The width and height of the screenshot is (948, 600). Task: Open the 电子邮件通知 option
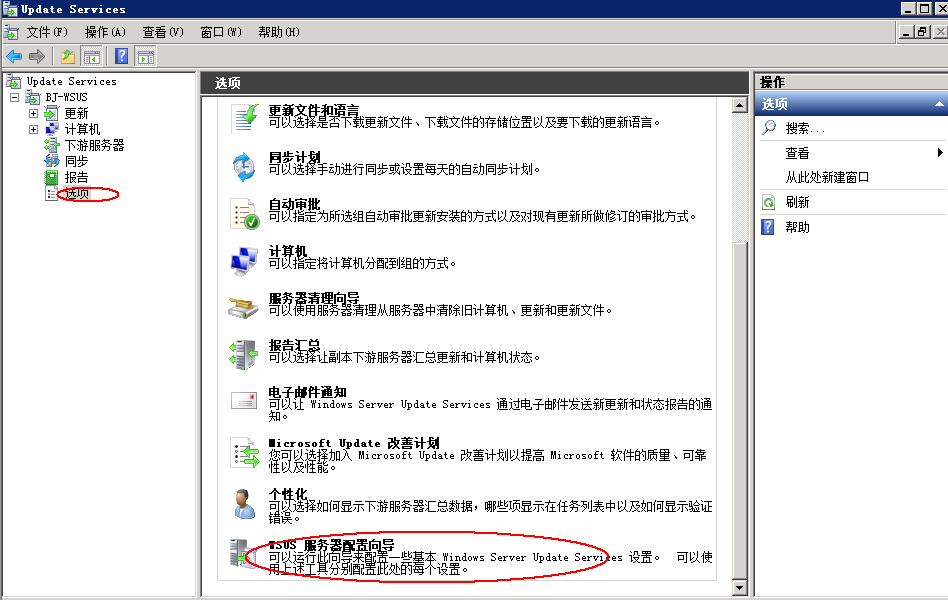(307, 392)
